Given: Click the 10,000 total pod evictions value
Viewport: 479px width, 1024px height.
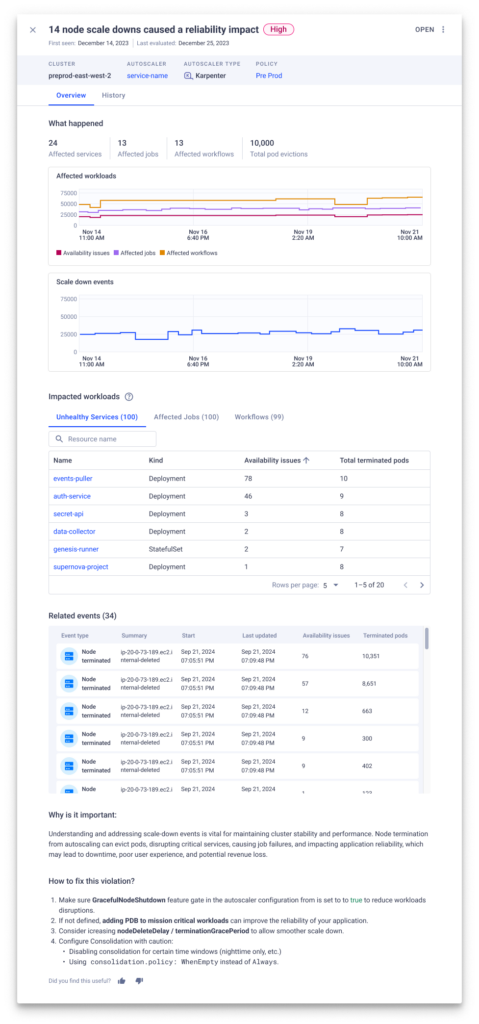Looking at the screenshot, I should (x=262, y=142).
